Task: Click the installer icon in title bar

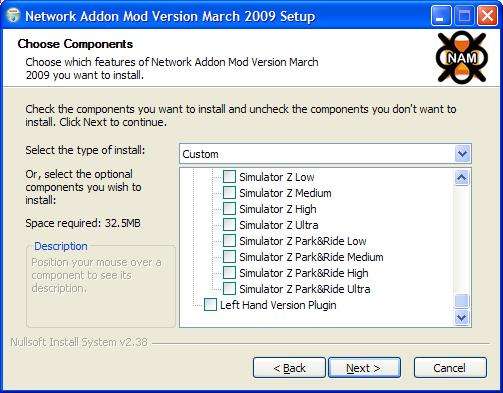Action: pyautogui.click(x=13, y=16)
